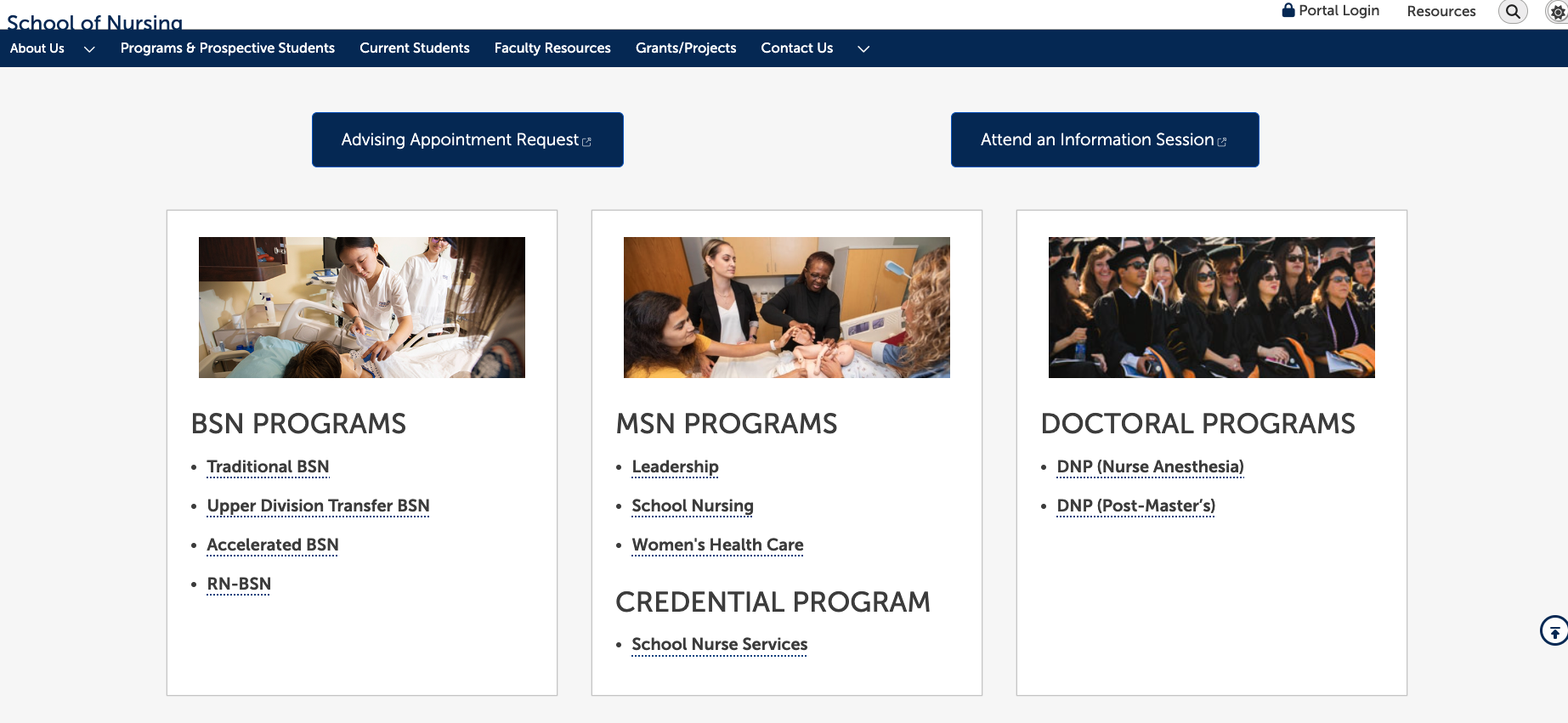The width and height of the screenshot is (1568, 723).
Task: Open the Women's Health Care link
Action: (x=718, y=545)
